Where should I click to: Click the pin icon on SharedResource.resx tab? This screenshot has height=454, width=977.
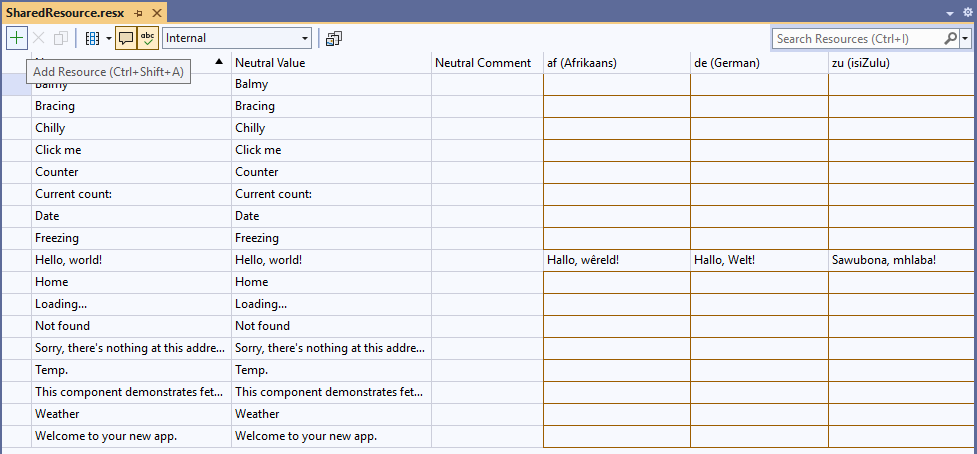(138, 12)
